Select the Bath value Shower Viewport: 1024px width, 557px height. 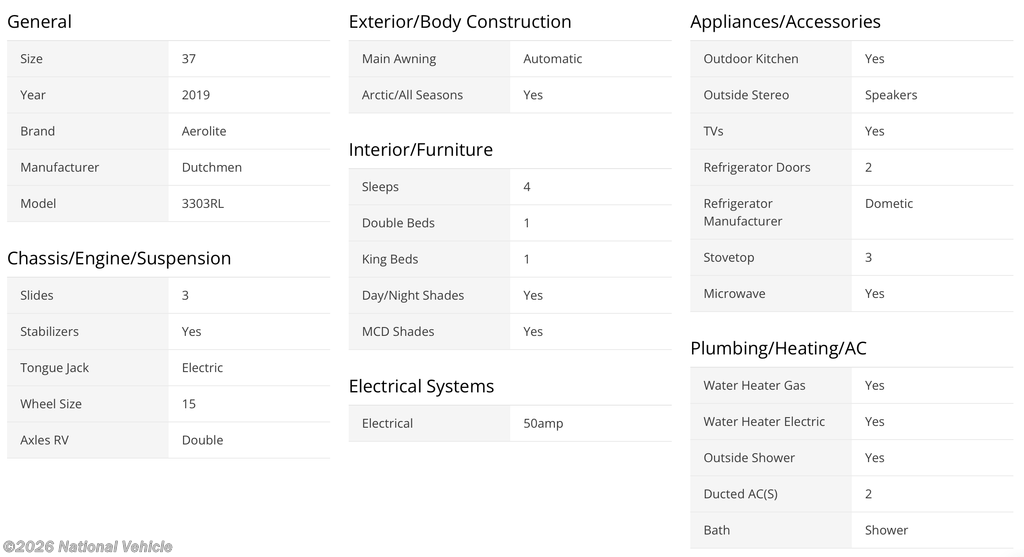(886, 530)
